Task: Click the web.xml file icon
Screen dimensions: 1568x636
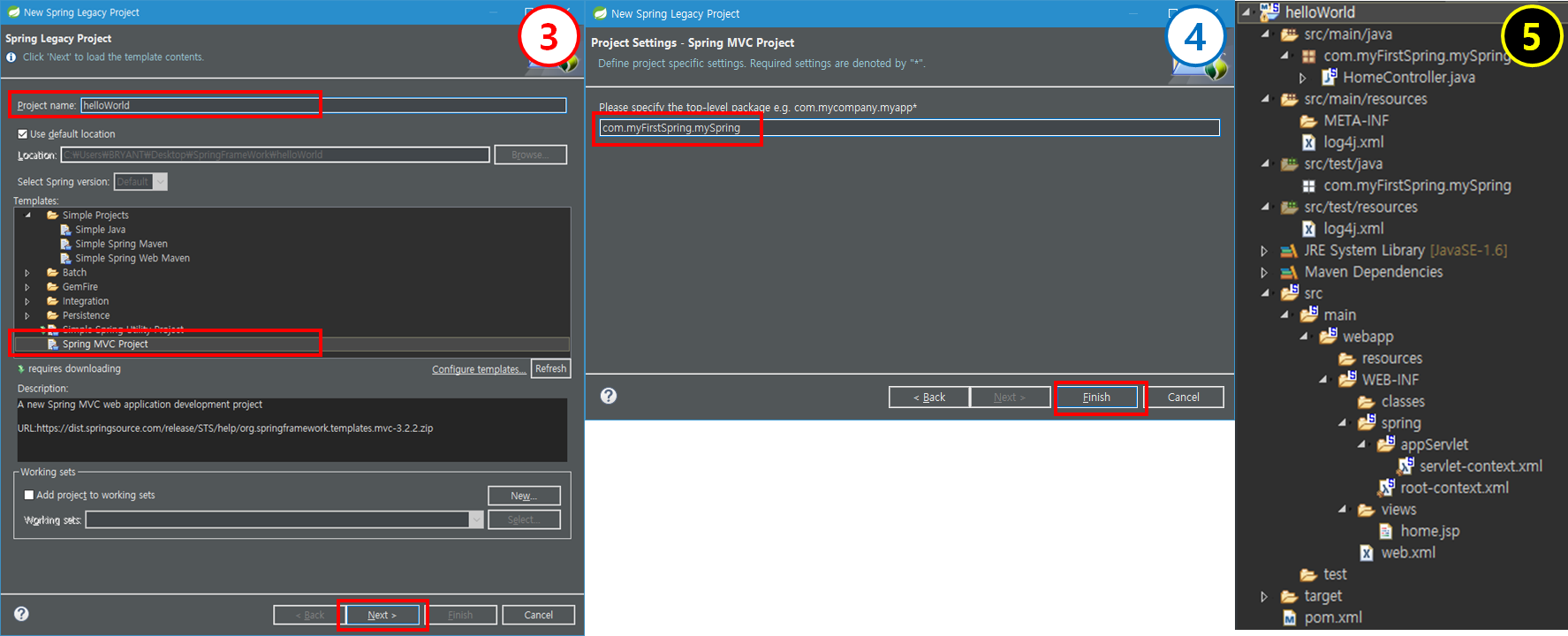Action: (1367, 553)
